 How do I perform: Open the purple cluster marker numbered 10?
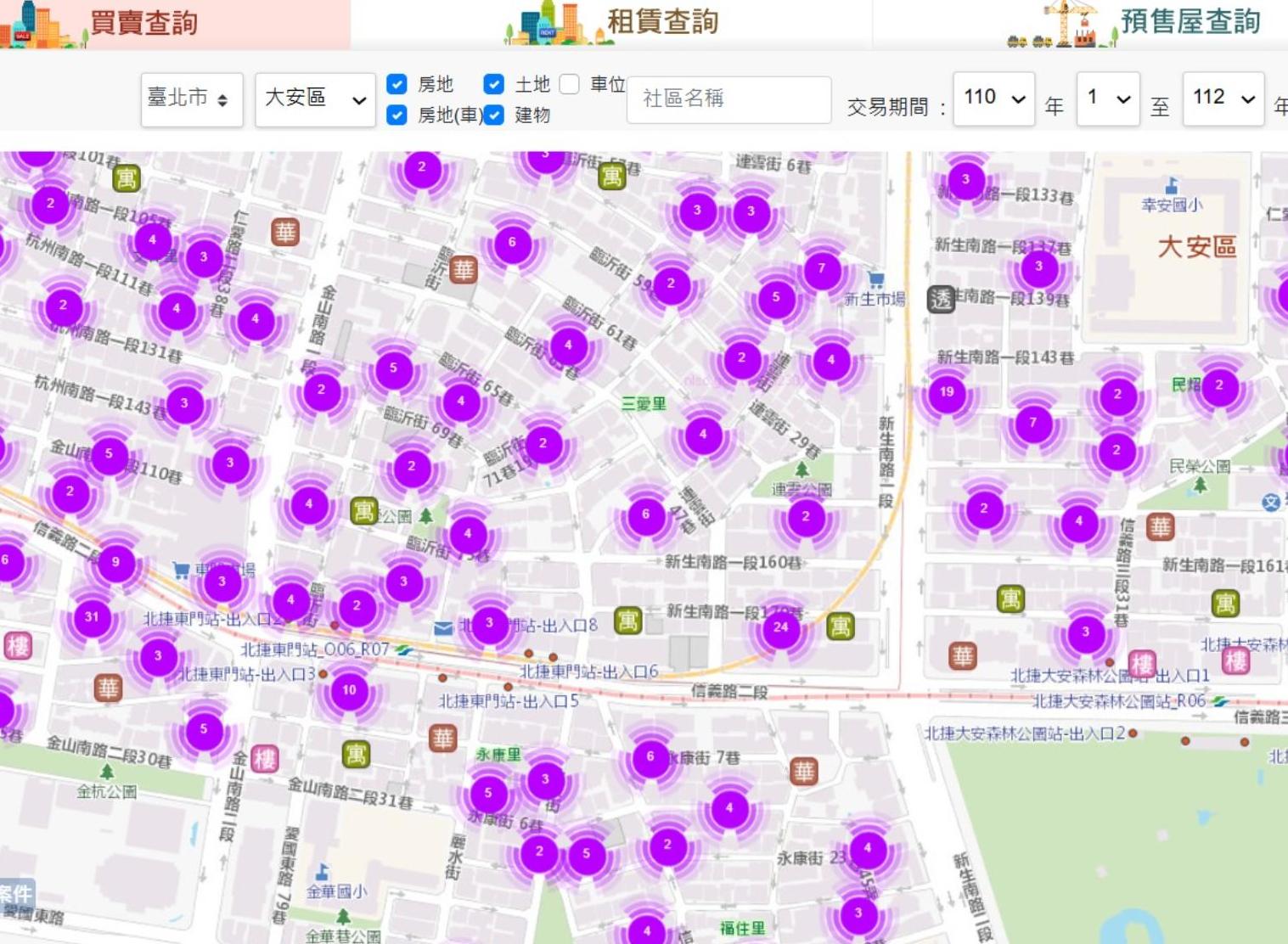pyautogui.click(x=349, y=690)
